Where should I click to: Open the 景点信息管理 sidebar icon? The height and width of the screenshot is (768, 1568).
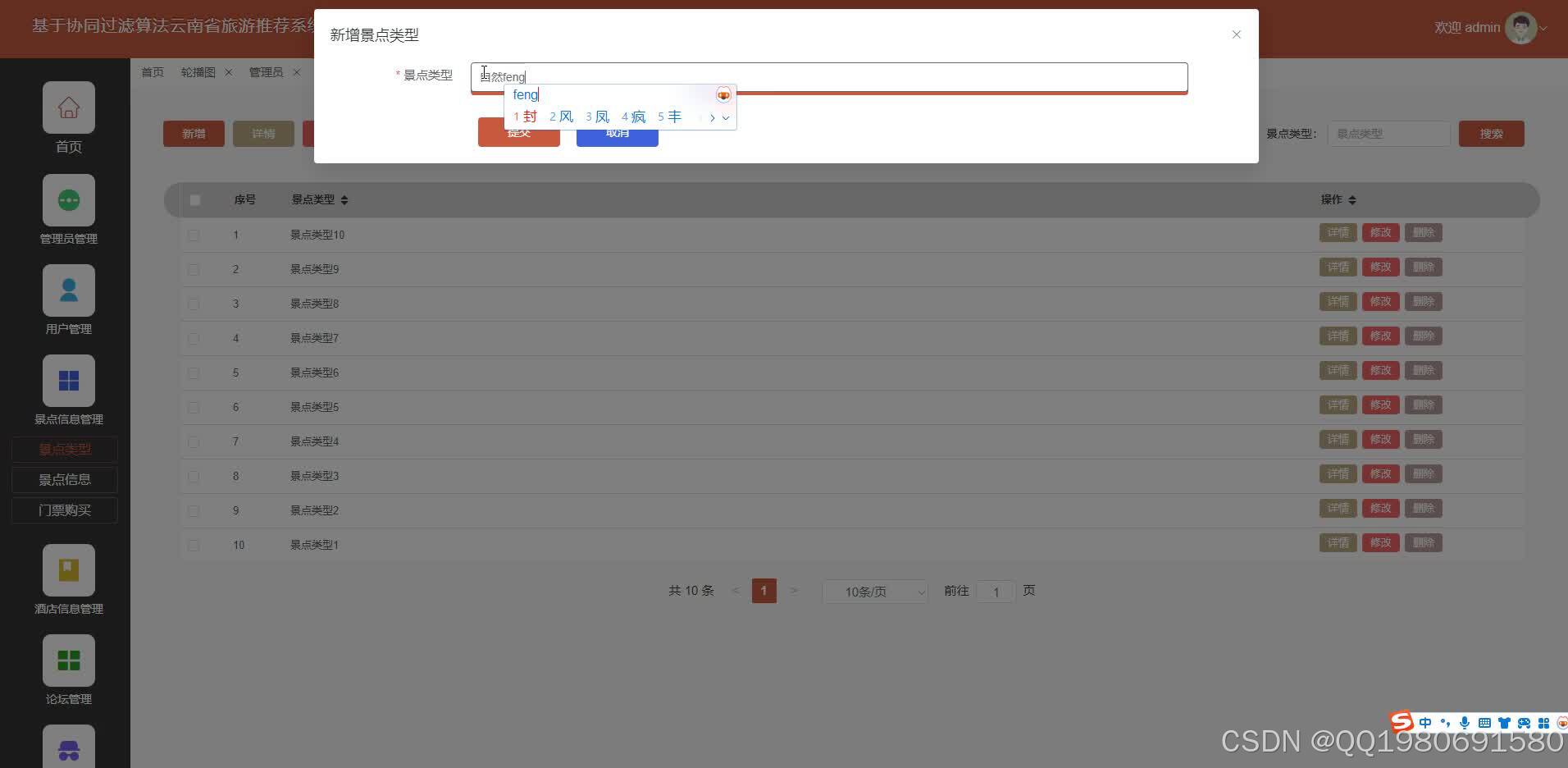tap(69, 381)
